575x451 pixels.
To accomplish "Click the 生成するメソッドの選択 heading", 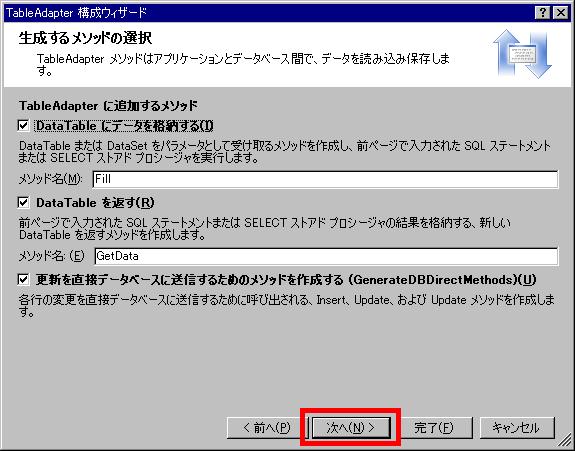I will (x=85, y=38).
